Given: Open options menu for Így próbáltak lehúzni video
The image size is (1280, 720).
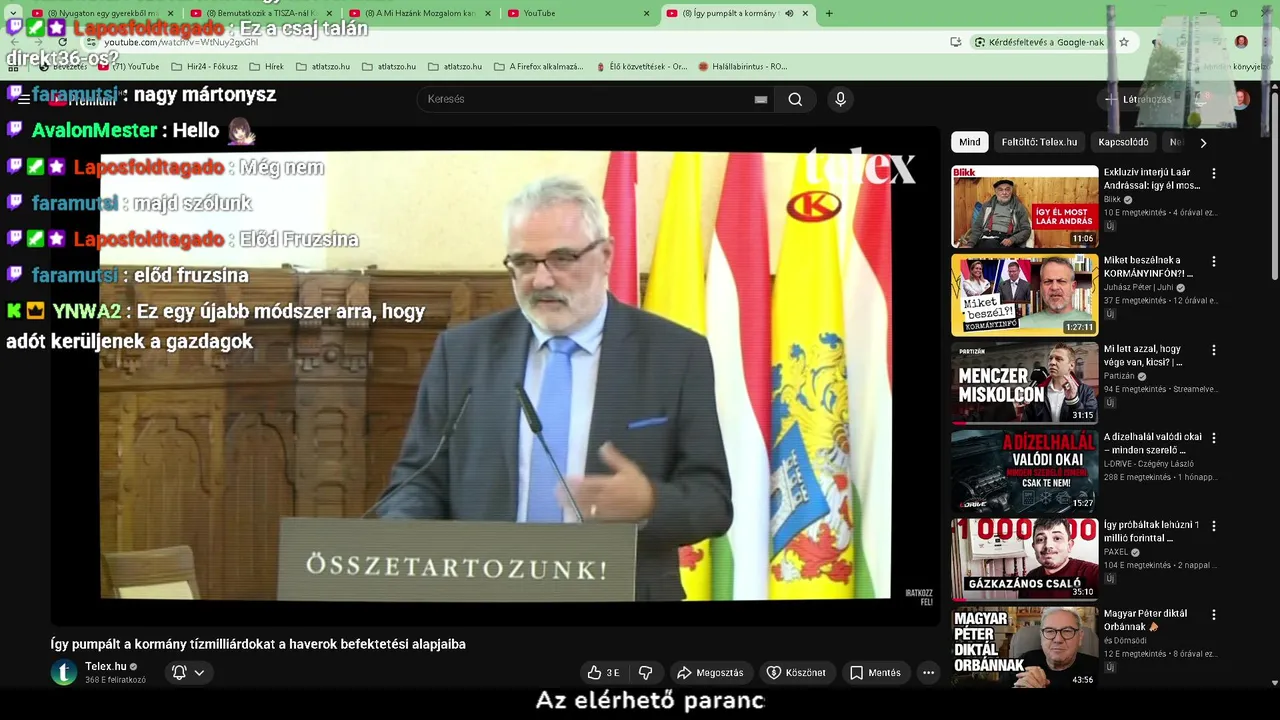Looking at the screenshot, I should click(x=1214, y=526).
